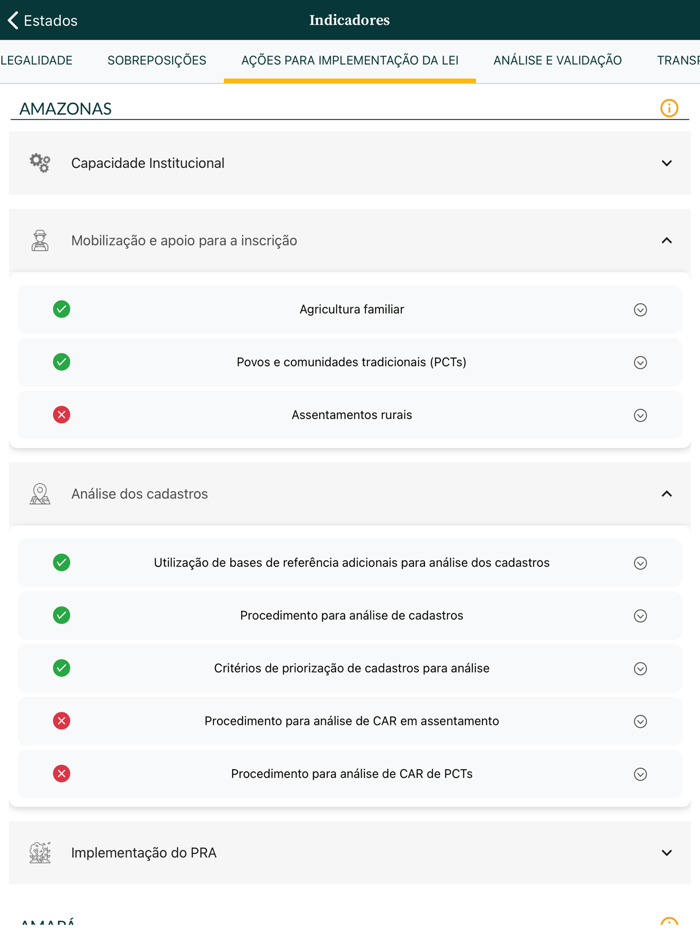Open details for Procedimento para análise de cadastros
Viewport: 700px width, 934px height.
640,615
